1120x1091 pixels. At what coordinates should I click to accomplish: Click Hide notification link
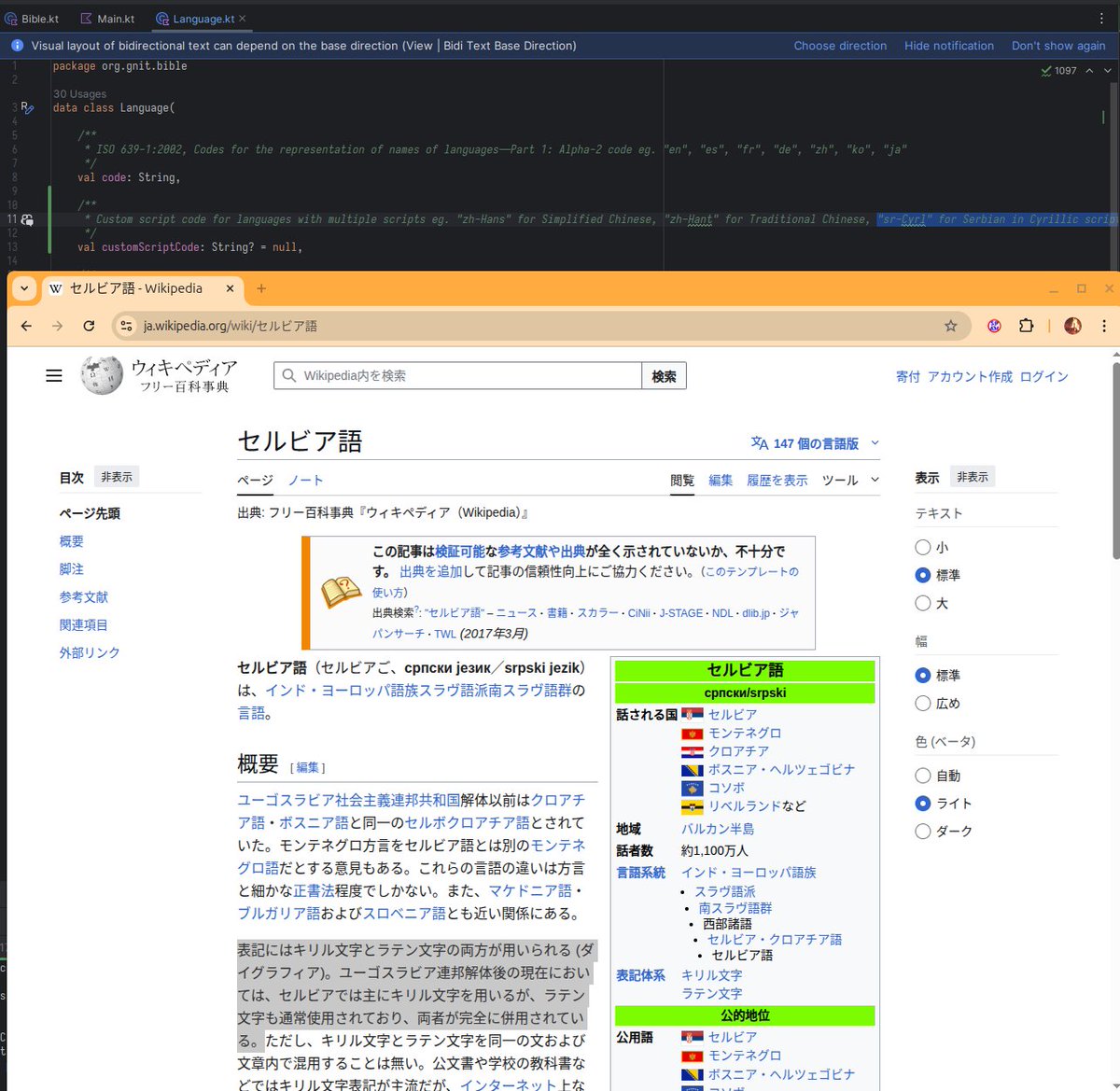point(949,46)
